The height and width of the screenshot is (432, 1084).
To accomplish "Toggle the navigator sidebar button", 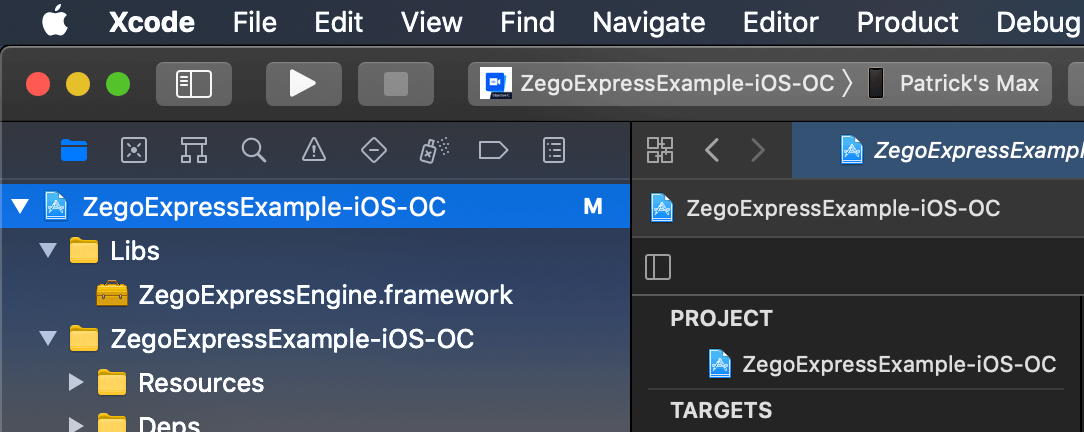I will coord(194,84).
